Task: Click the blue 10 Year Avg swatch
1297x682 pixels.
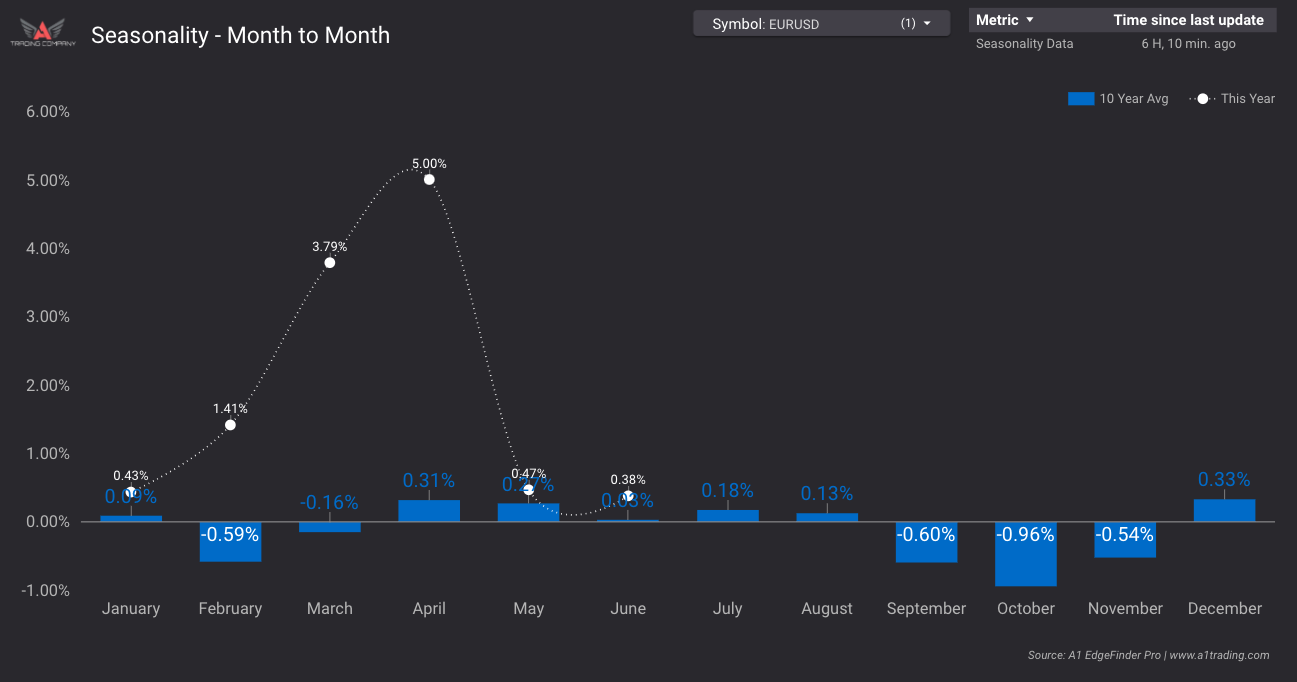Action: [1081, 99]
